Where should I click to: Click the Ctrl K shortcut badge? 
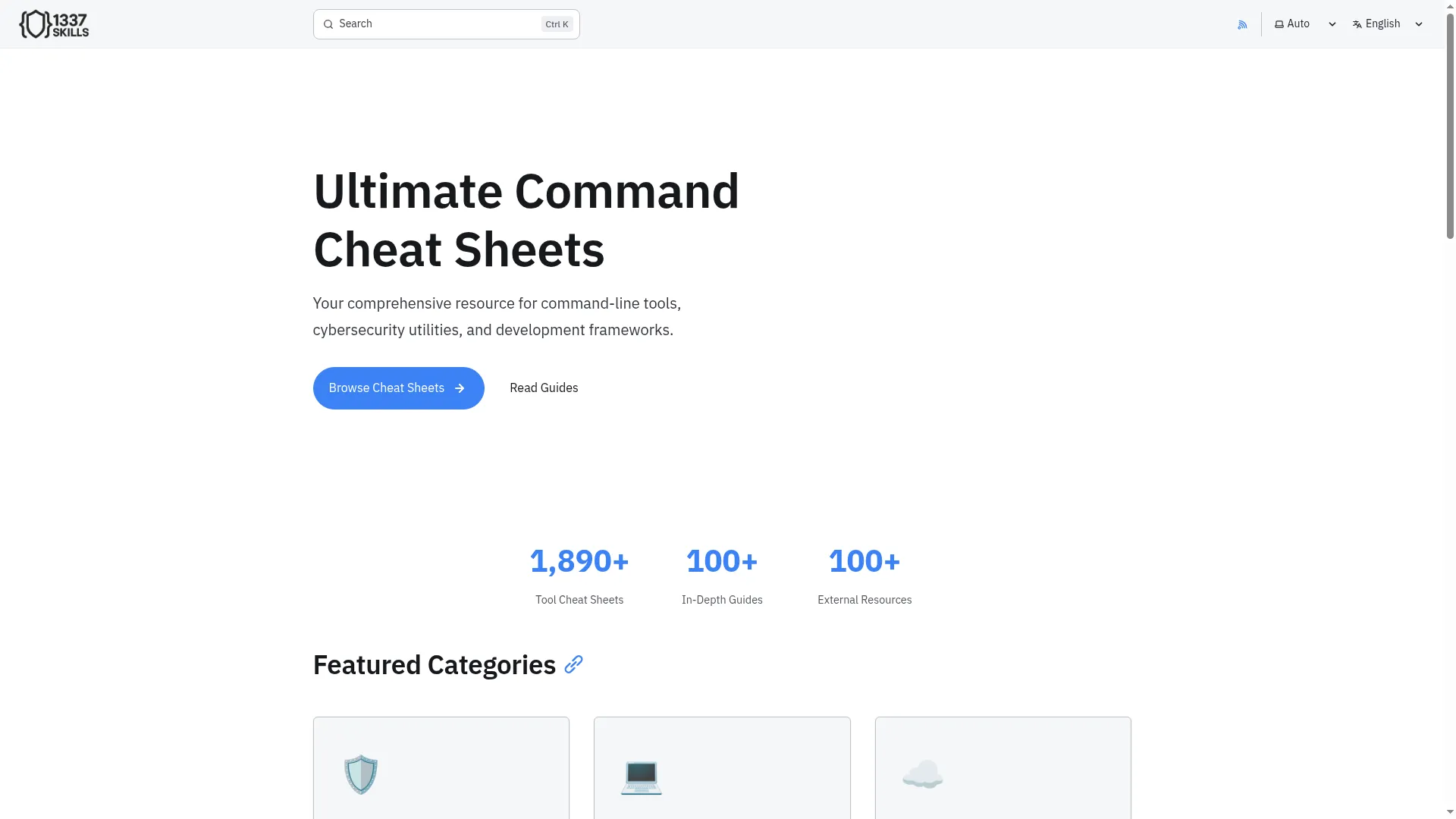(x=557, y=24)
